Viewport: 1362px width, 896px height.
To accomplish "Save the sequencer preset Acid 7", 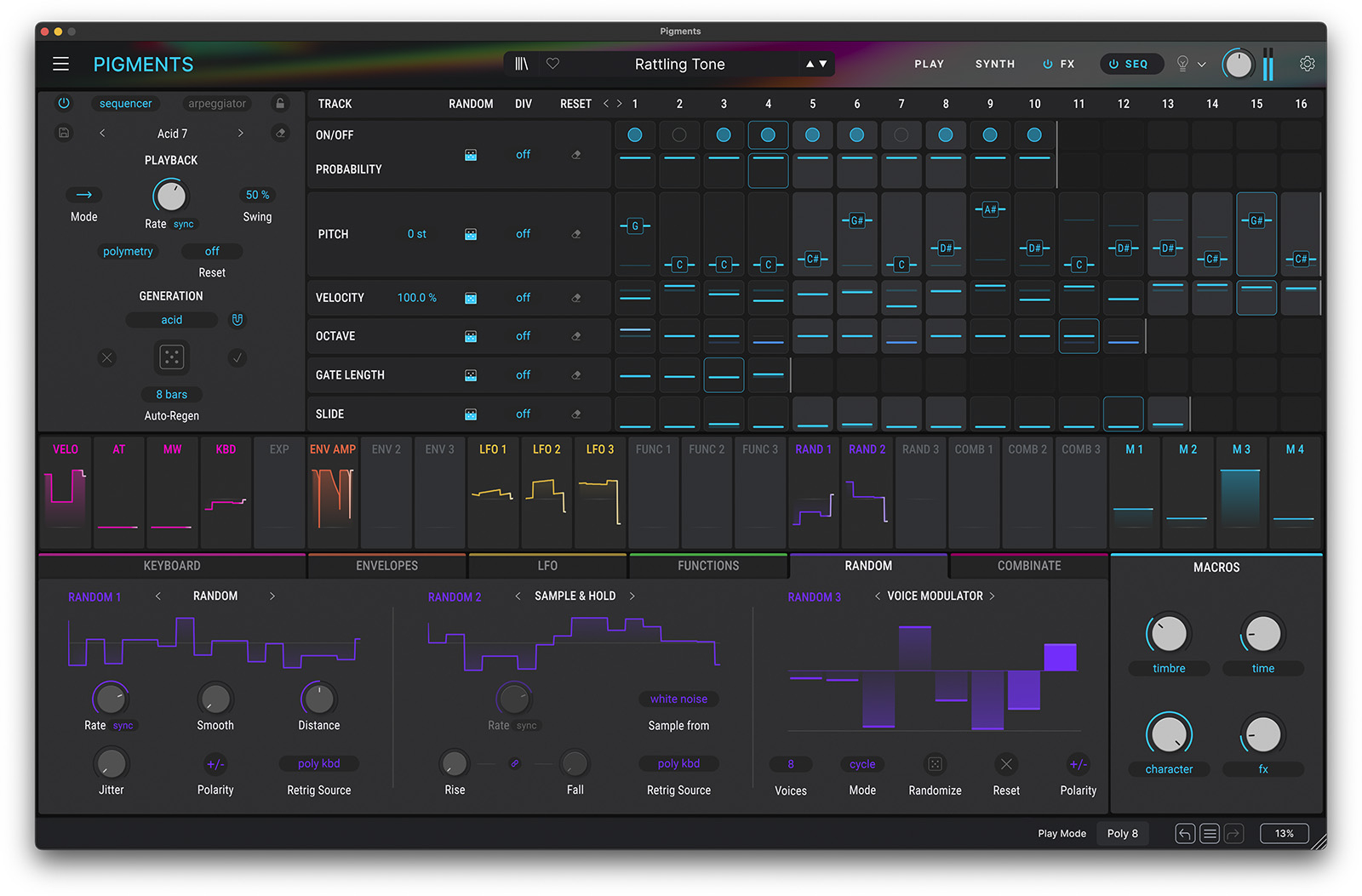I will tap(64, 133).
